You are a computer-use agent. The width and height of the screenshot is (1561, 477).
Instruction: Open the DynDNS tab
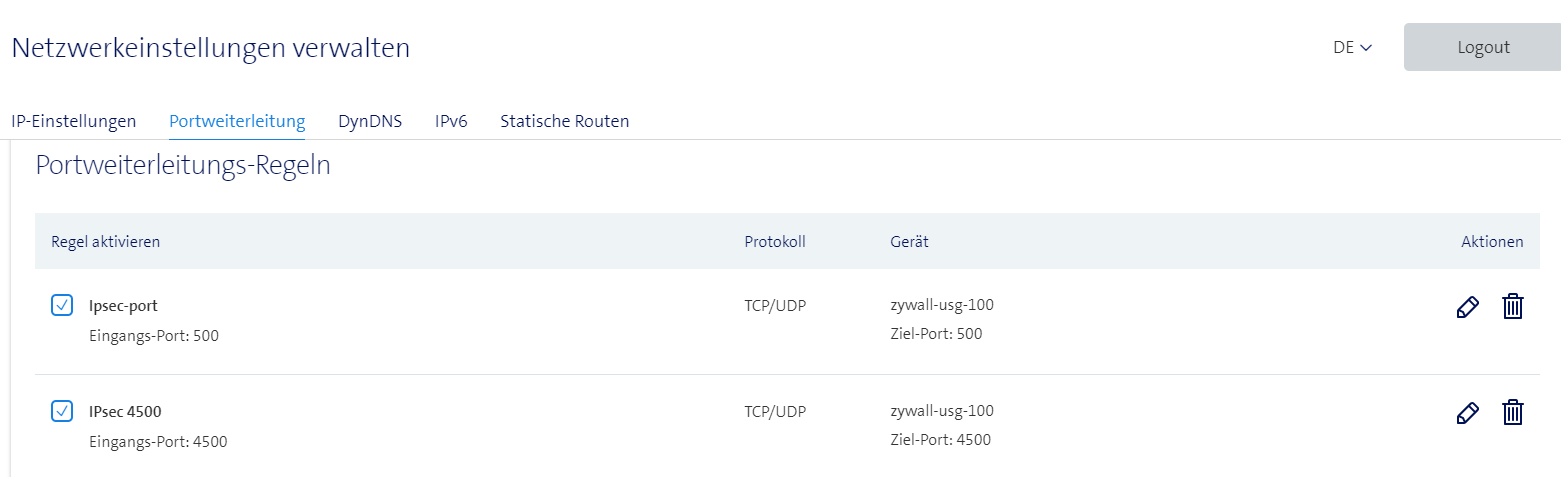click(x=370, y=122)
